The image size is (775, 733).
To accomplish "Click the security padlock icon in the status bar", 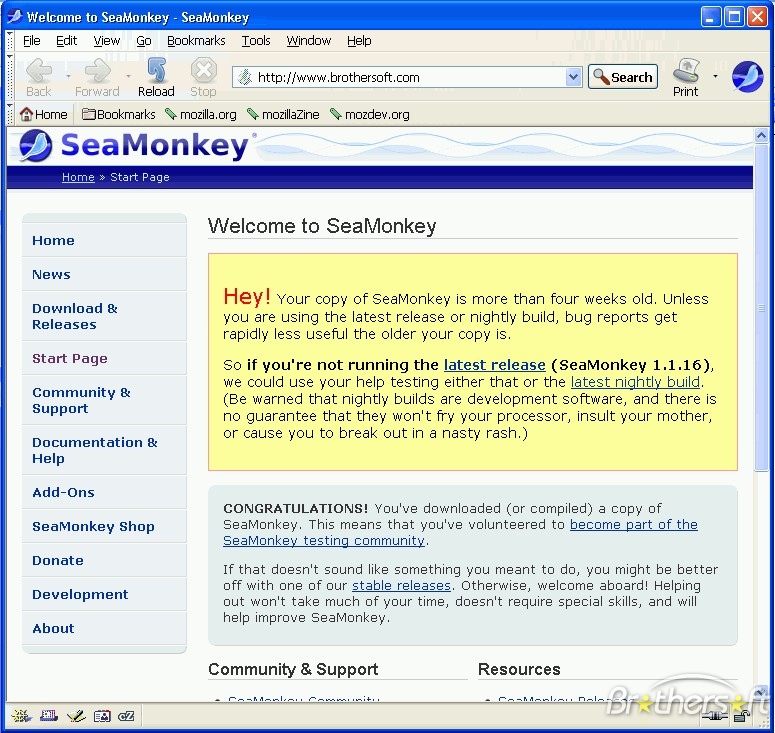I will [742, 715].
